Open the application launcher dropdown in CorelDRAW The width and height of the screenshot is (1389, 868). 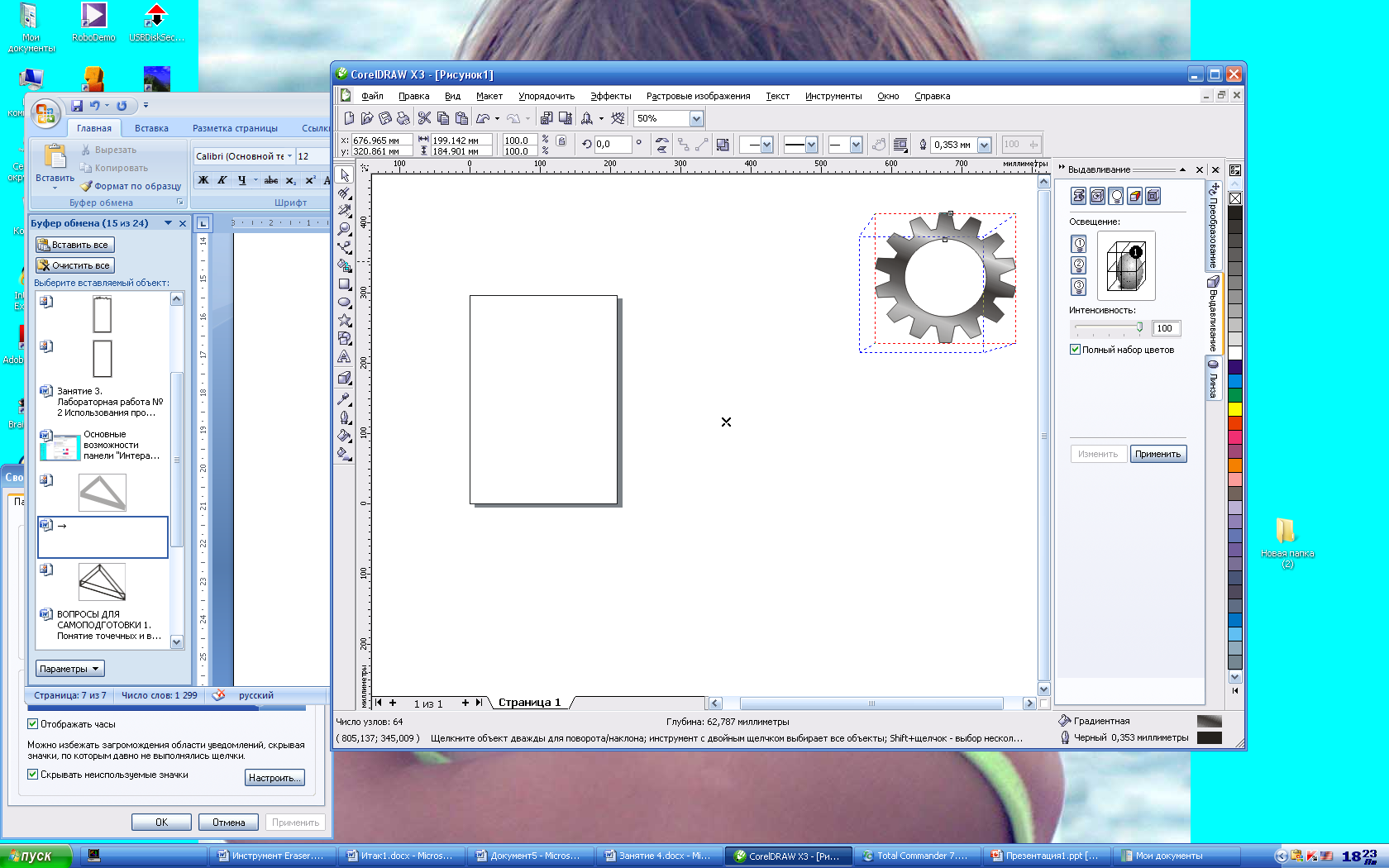click(x=601, y=118)
